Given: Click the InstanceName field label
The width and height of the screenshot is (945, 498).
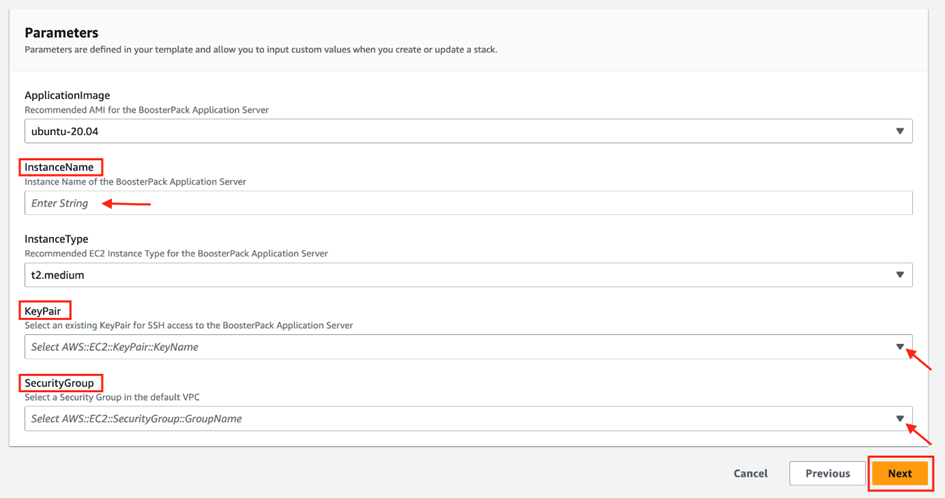Looking at the screenshot, I should click(x=59, y=167).
